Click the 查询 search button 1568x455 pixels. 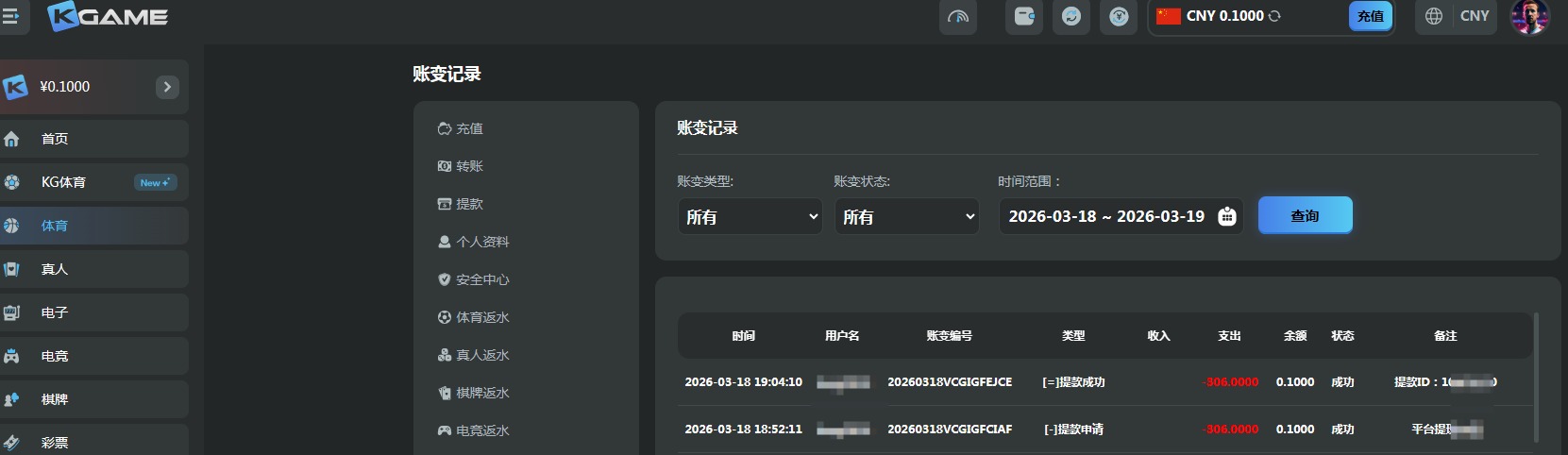[1306, 215]
